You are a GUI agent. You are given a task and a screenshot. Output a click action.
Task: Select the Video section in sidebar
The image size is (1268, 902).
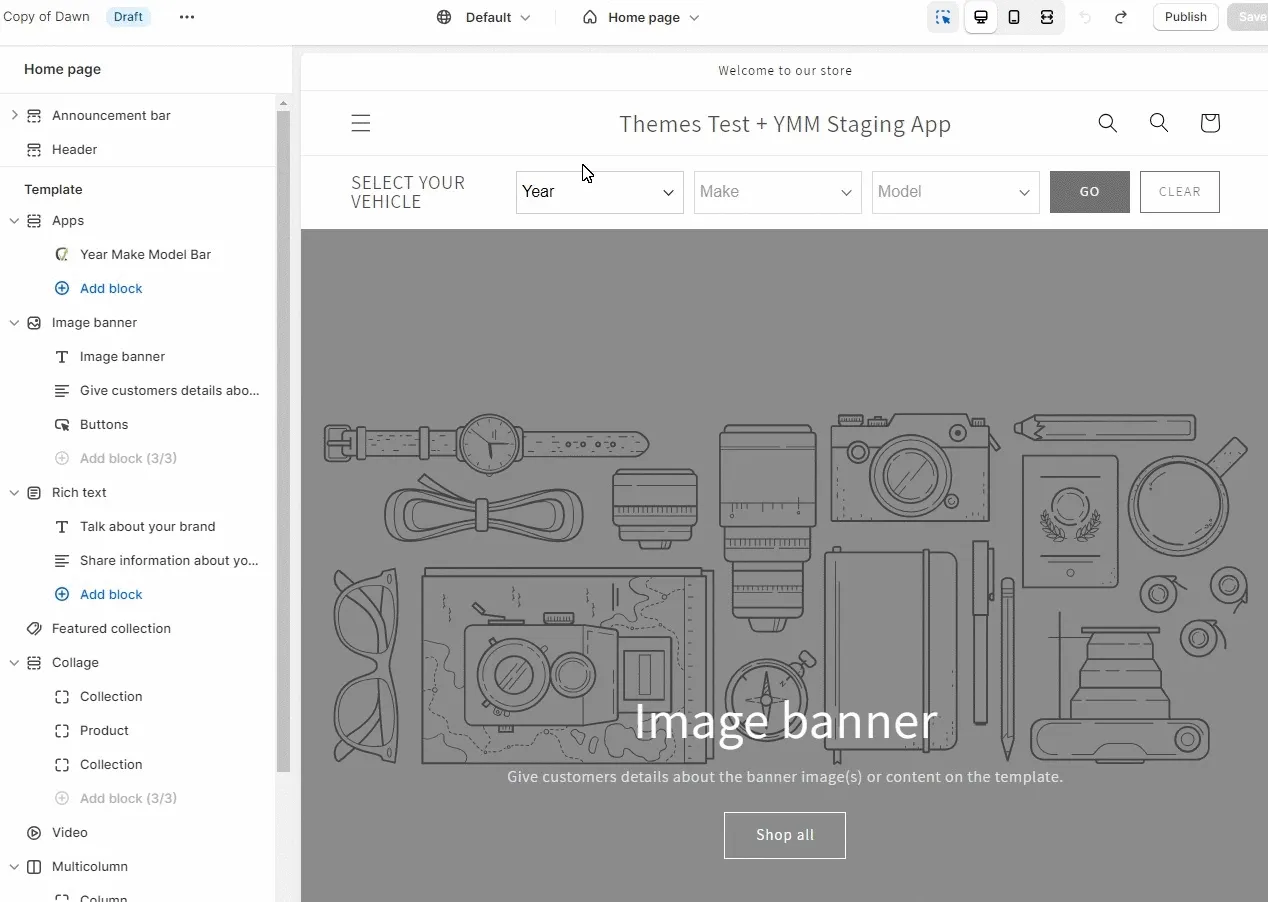70,832
